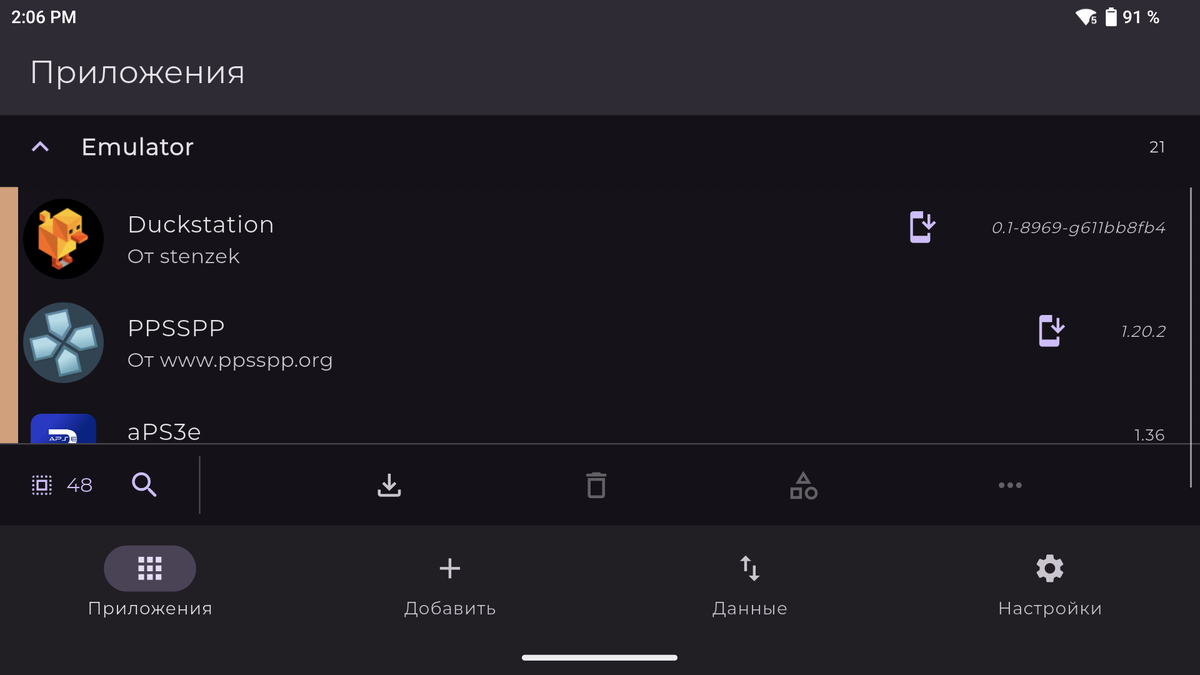Screen dimensions: 1200x675
Task: Select the PPSSPP app entry
Action: pyautogui.click(x=400, y=342)
